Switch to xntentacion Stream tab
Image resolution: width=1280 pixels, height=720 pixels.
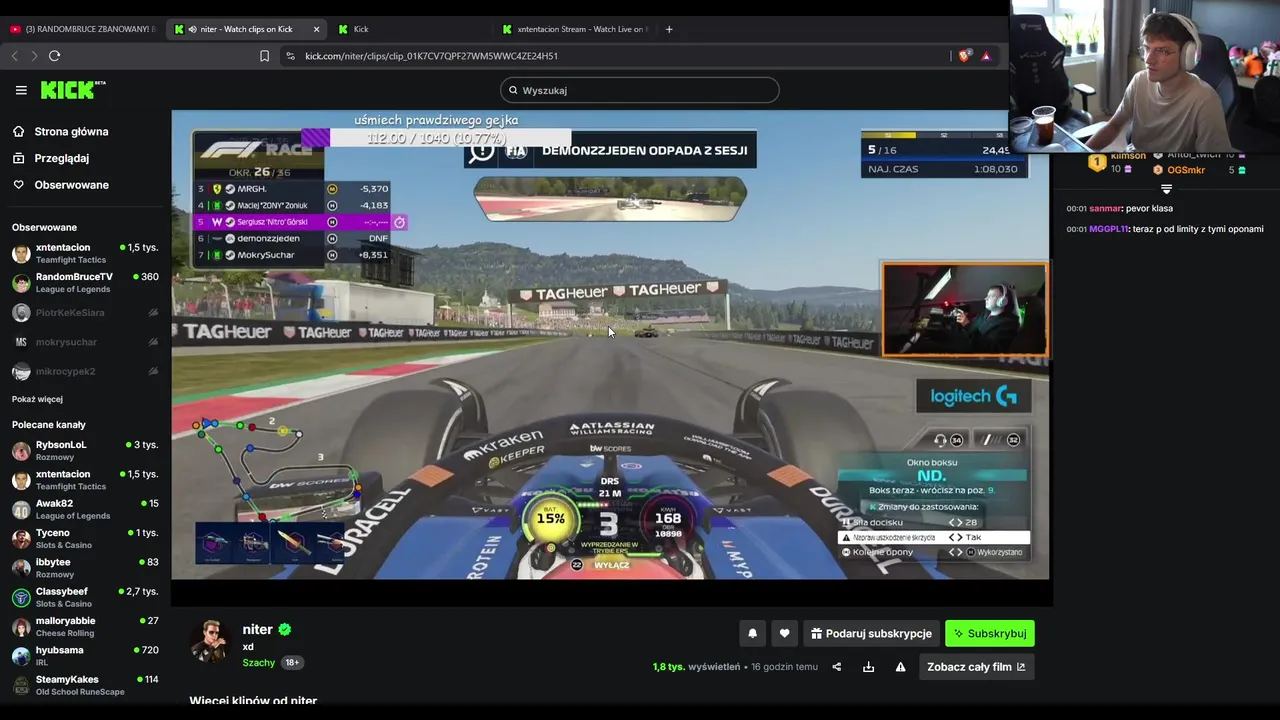(575, 29)
